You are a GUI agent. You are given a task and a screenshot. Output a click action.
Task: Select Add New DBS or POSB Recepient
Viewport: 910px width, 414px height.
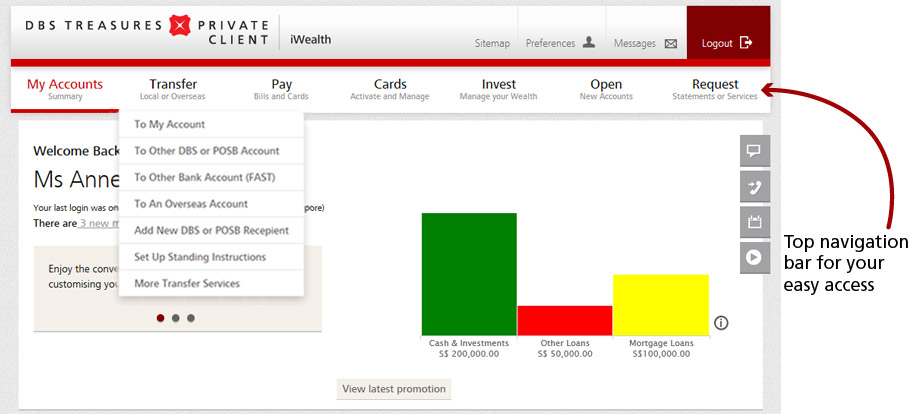[x=211, y=231]
